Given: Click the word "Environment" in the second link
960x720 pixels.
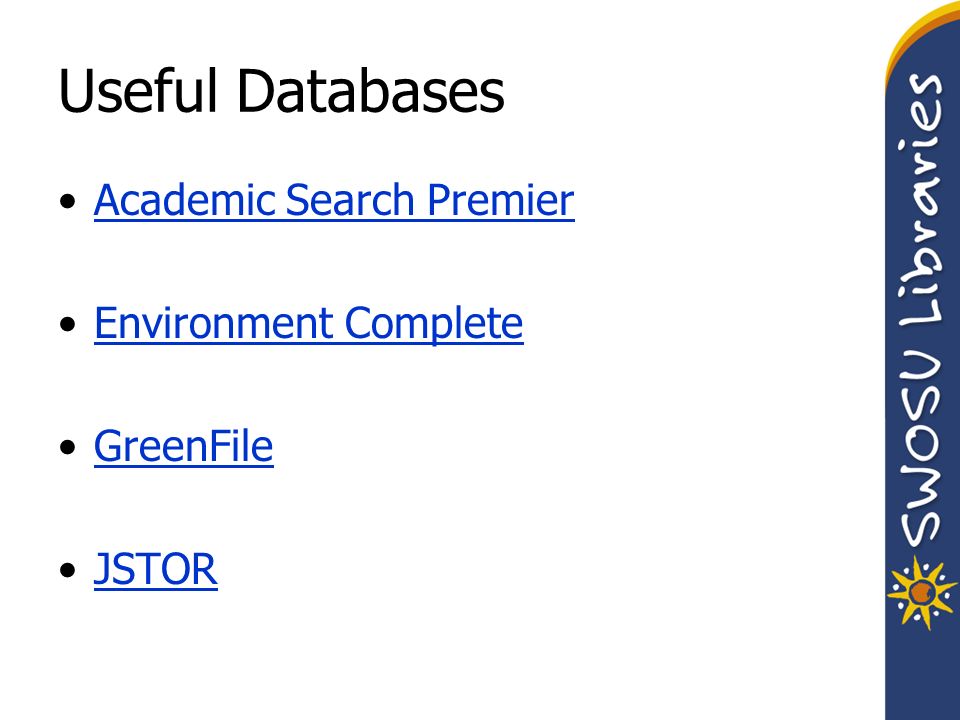Looking at the screenshot, I should 214,323.
